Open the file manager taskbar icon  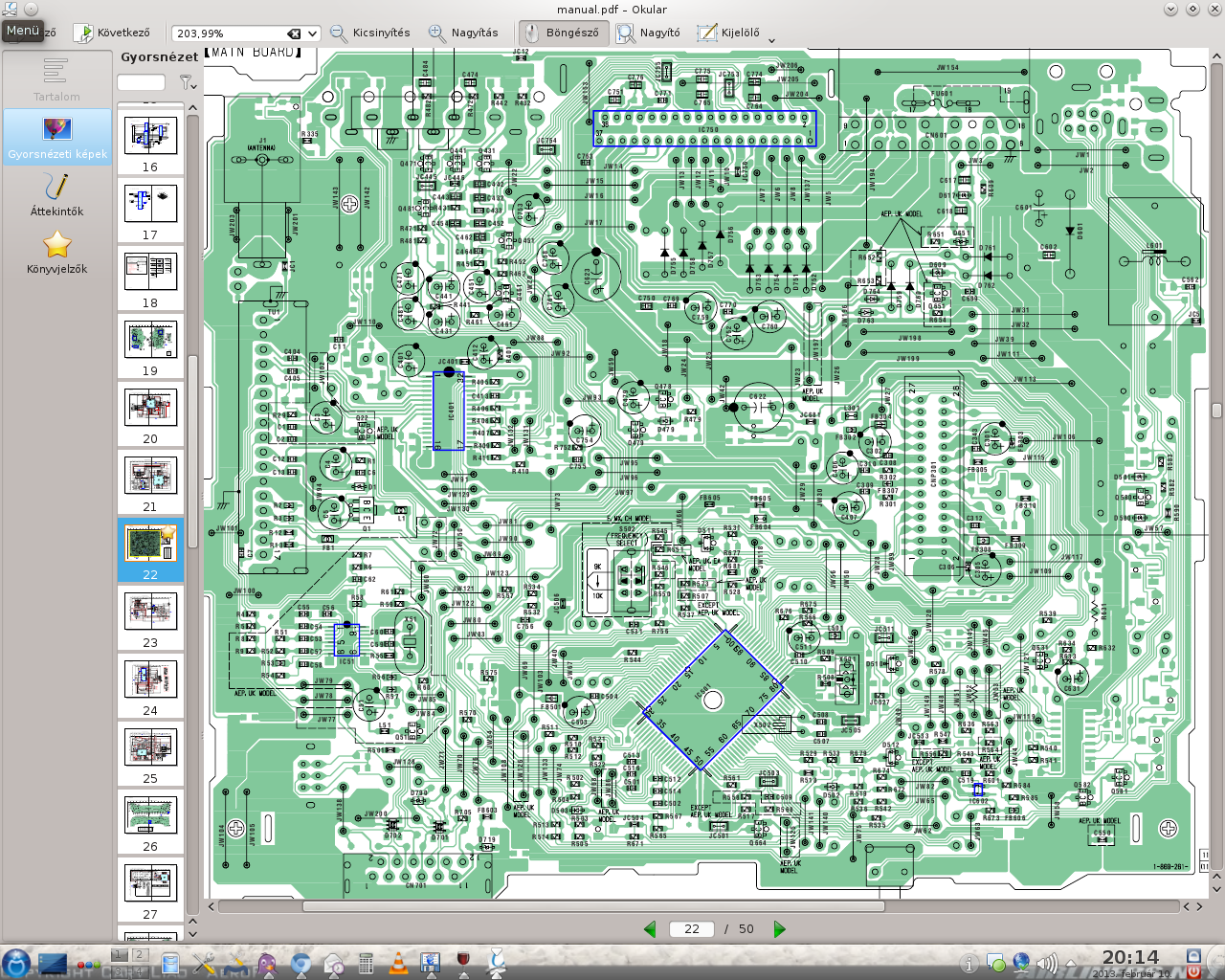(170, 964)
